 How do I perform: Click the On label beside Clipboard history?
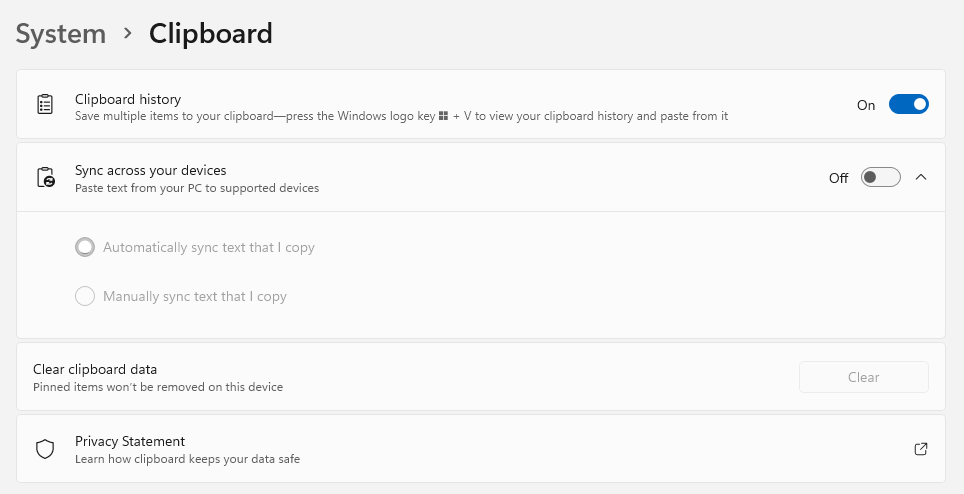tap(866, 105)
